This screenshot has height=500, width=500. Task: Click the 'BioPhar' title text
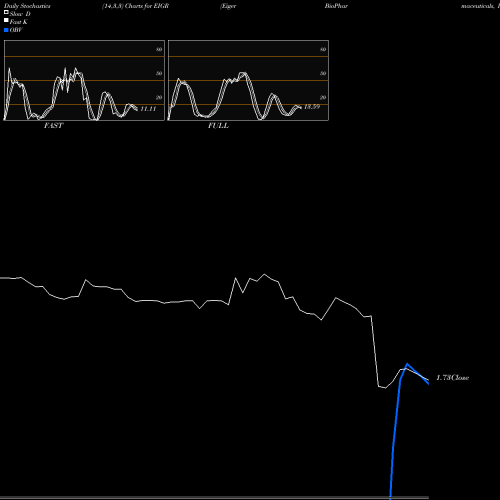coord(336,6)
